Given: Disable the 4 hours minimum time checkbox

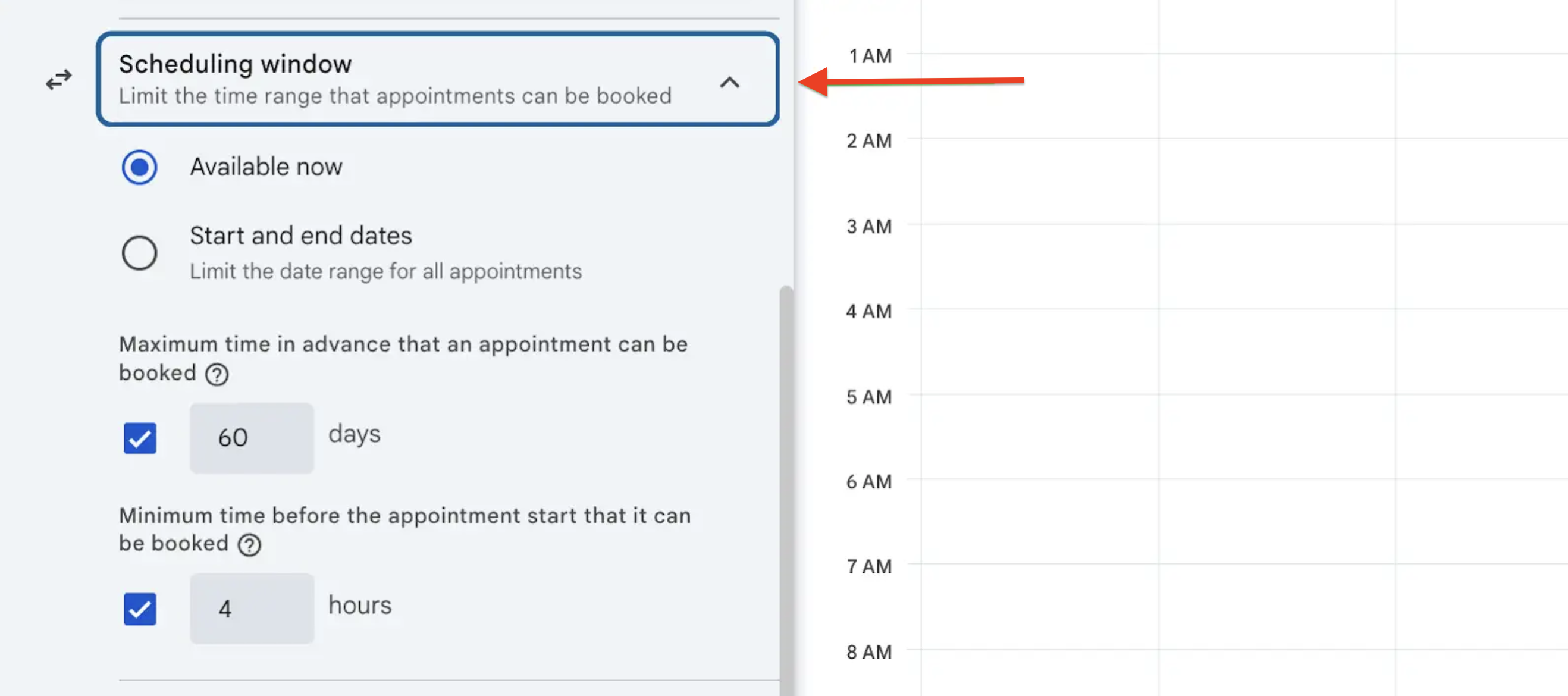Looking at the screenshot, I should coord(139,609).
